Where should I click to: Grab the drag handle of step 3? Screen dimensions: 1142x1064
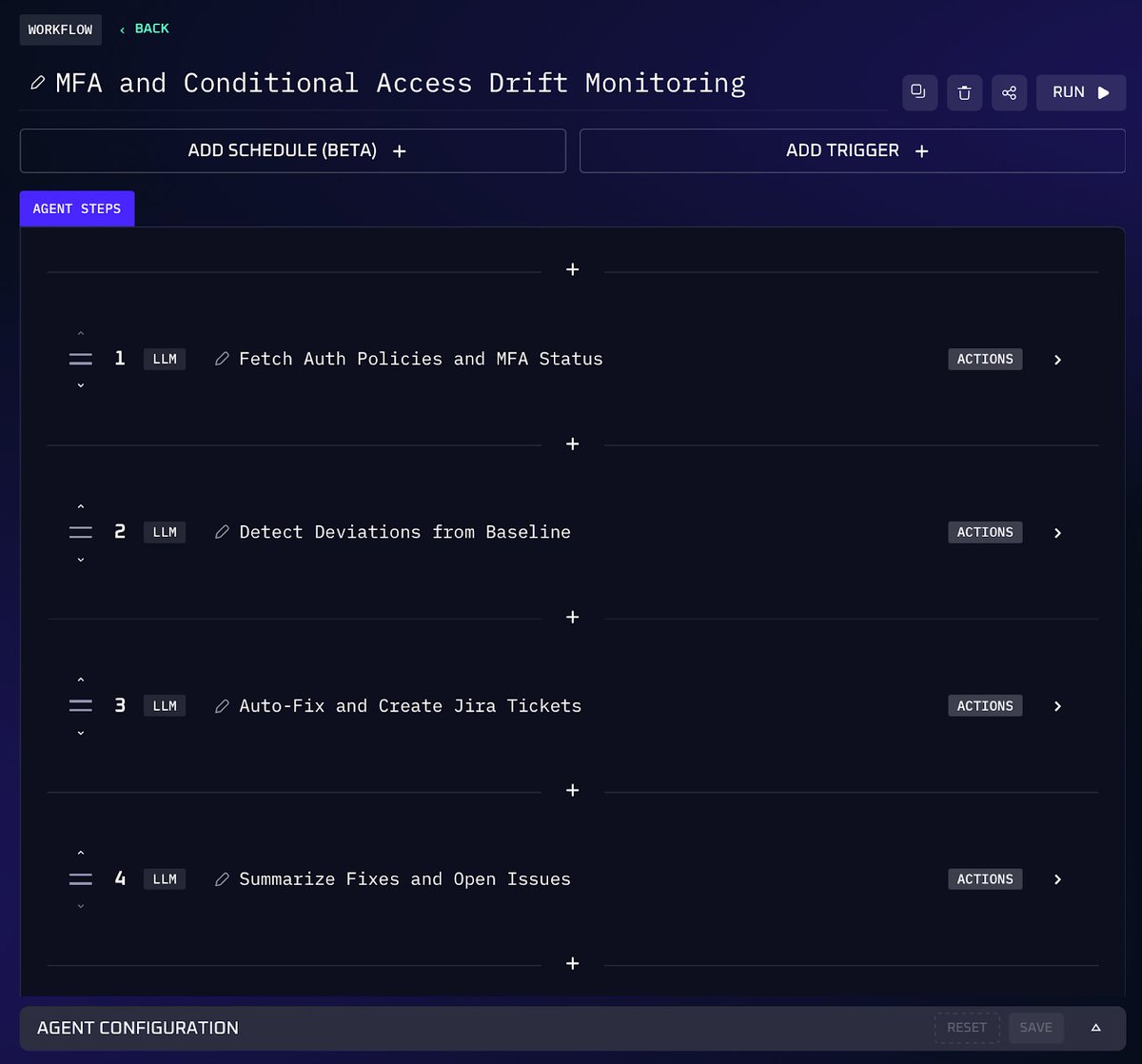tap(81, 705)
